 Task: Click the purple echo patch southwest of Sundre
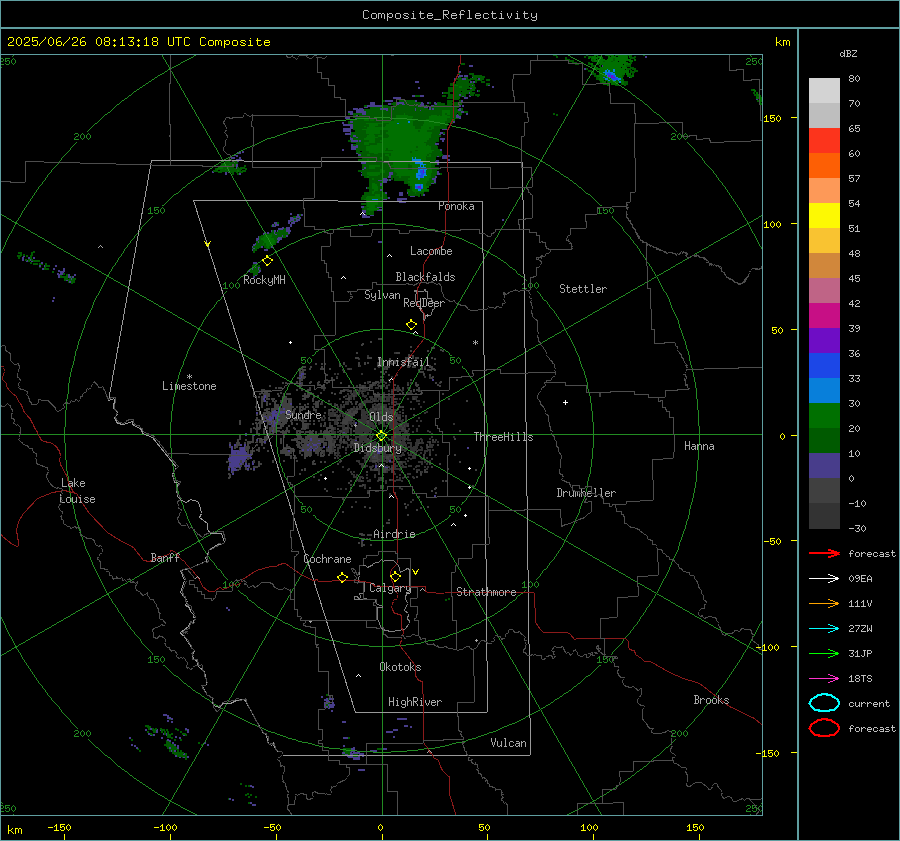[240, 459]
